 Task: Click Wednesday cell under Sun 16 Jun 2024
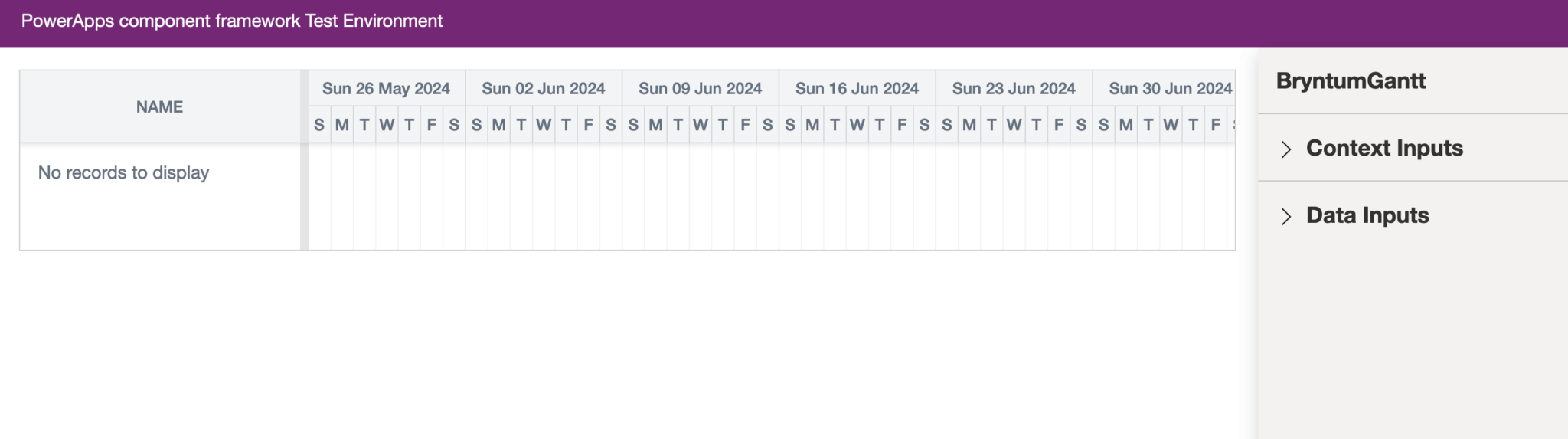pyautogui.click(x=857, y=125)
